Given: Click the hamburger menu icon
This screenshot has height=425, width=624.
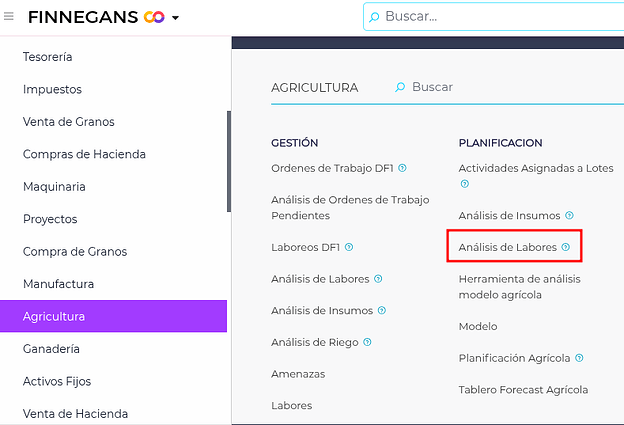Looking at the screenshot, I should (x=9, y=17).
